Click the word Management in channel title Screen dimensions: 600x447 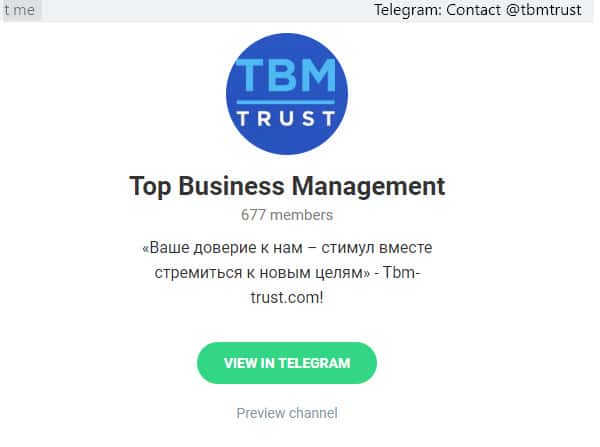click(368, 186)
